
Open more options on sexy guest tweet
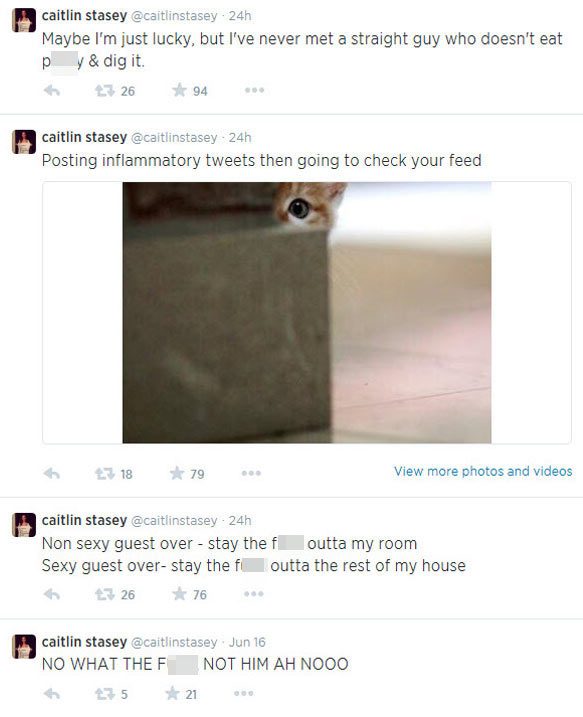point(254,594)
